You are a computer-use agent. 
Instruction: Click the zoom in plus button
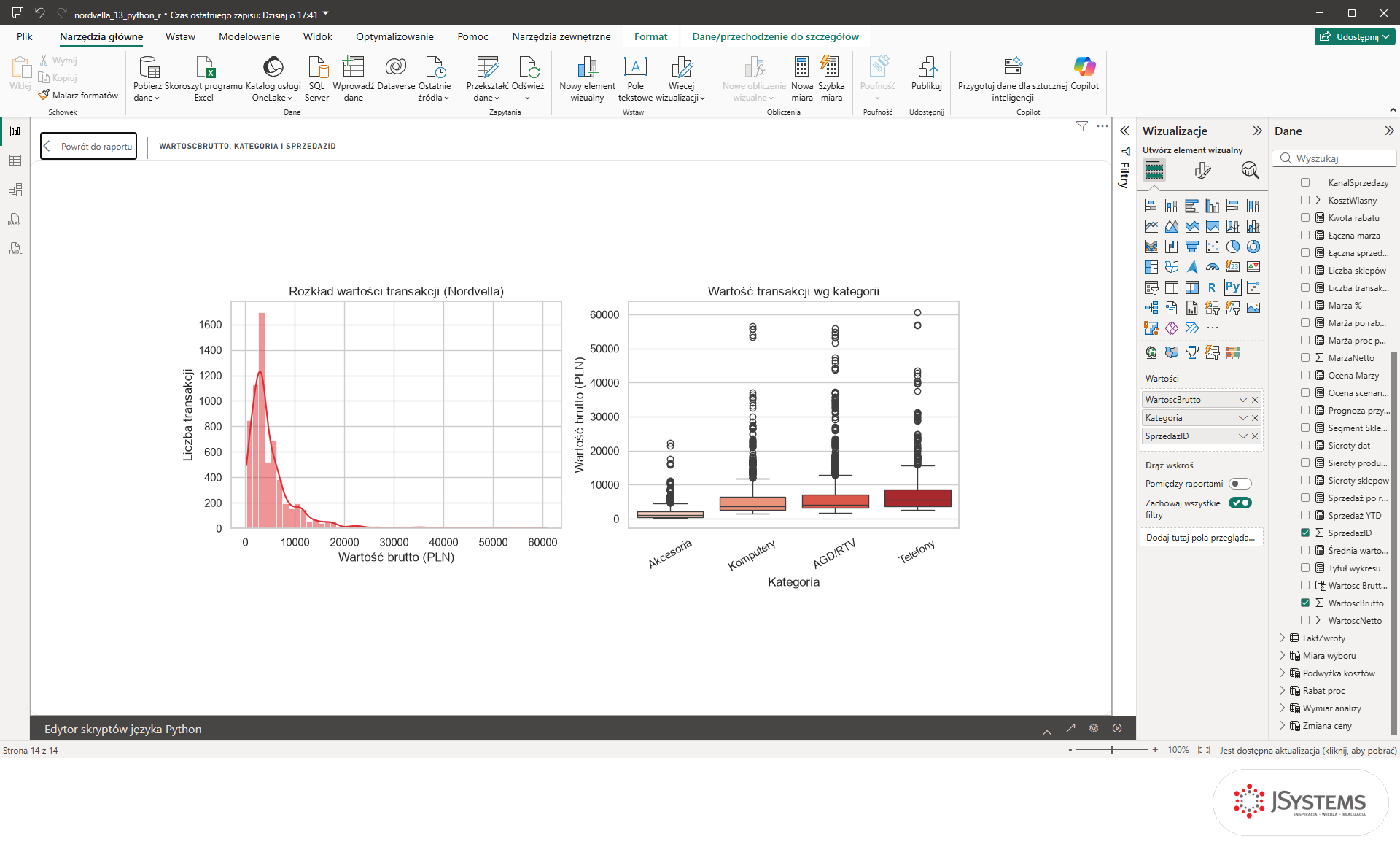point(1155,750)
